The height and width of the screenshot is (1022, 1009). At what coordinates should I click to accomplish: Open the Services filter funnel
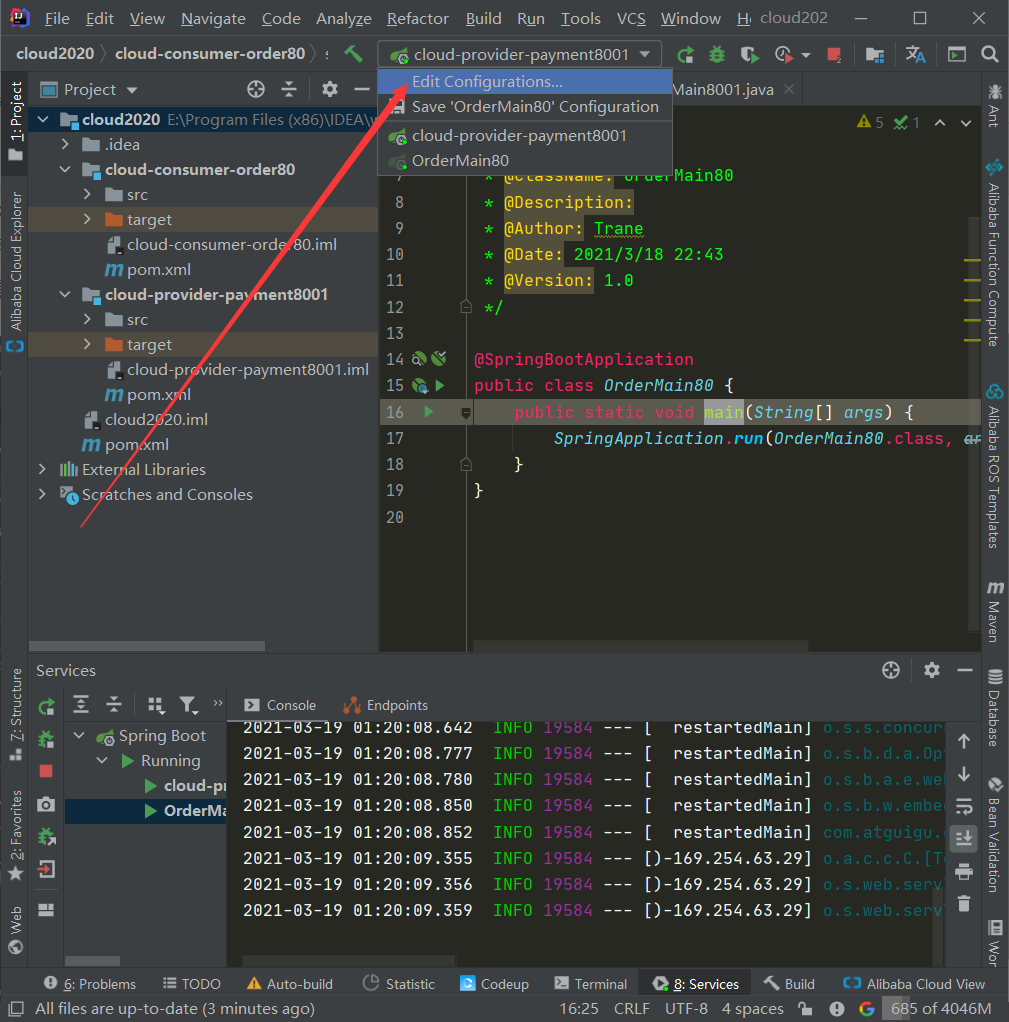(188, 705)
